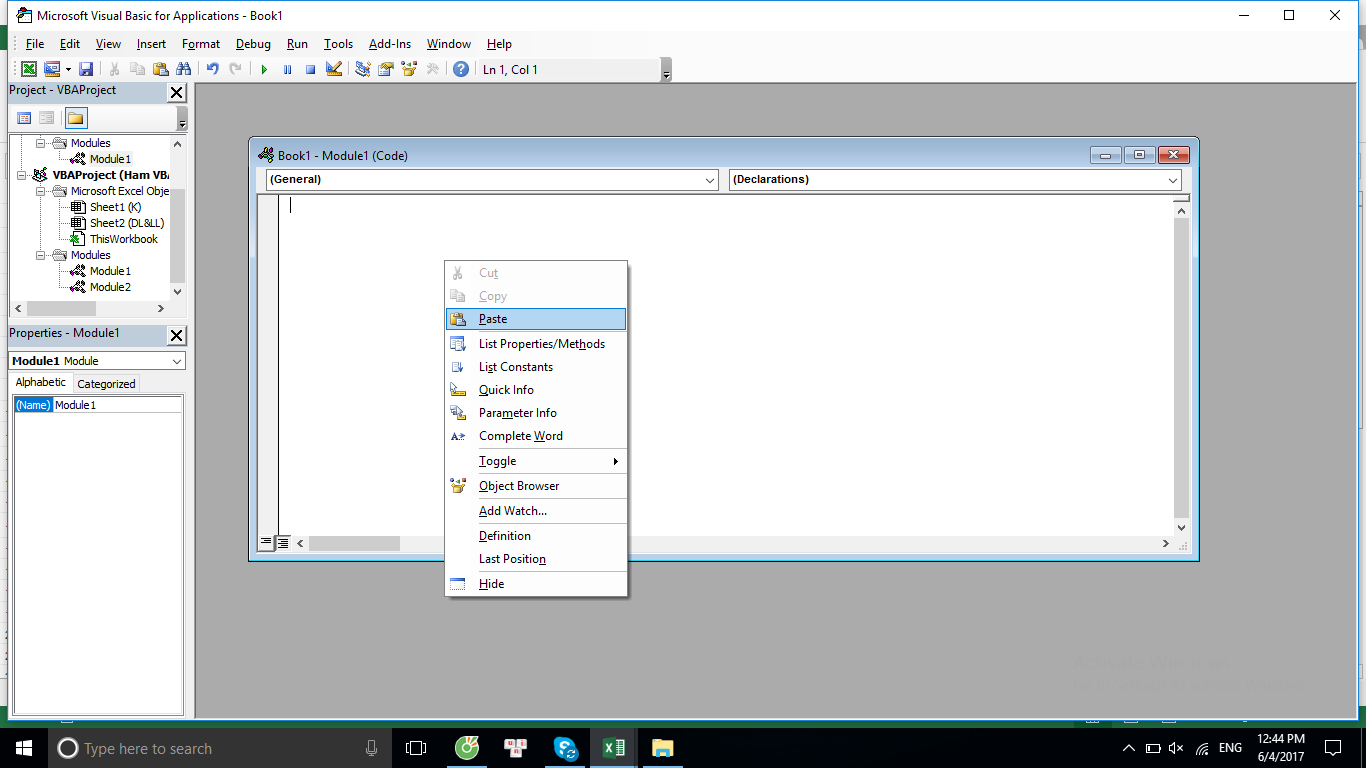This screenshot has width=1366, height=768.
Task: Click the Insert UserForm toolbar icon
Action: pos(51,69)
